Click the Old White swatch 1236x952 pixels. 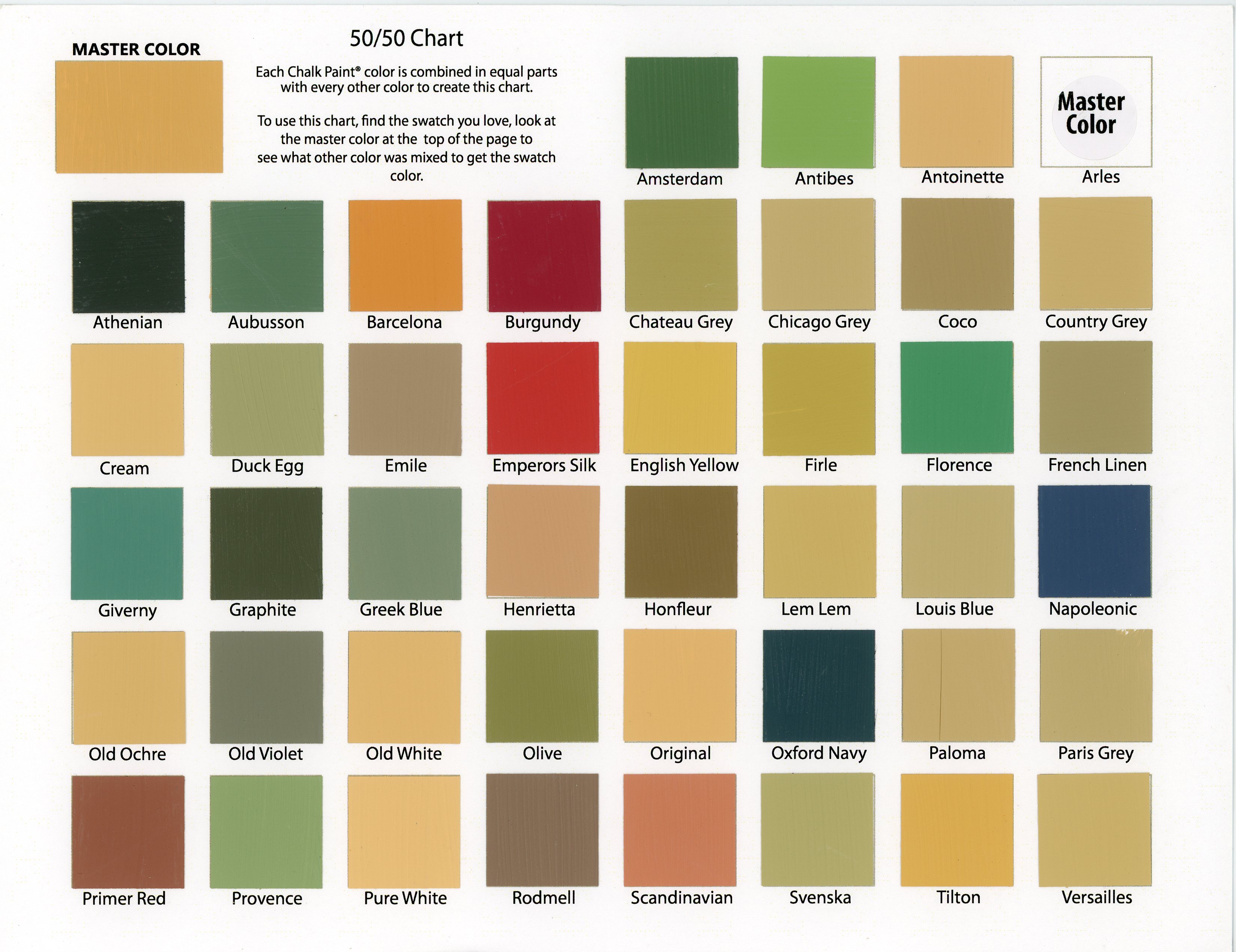pyautogui.click(x=405, y=687)
